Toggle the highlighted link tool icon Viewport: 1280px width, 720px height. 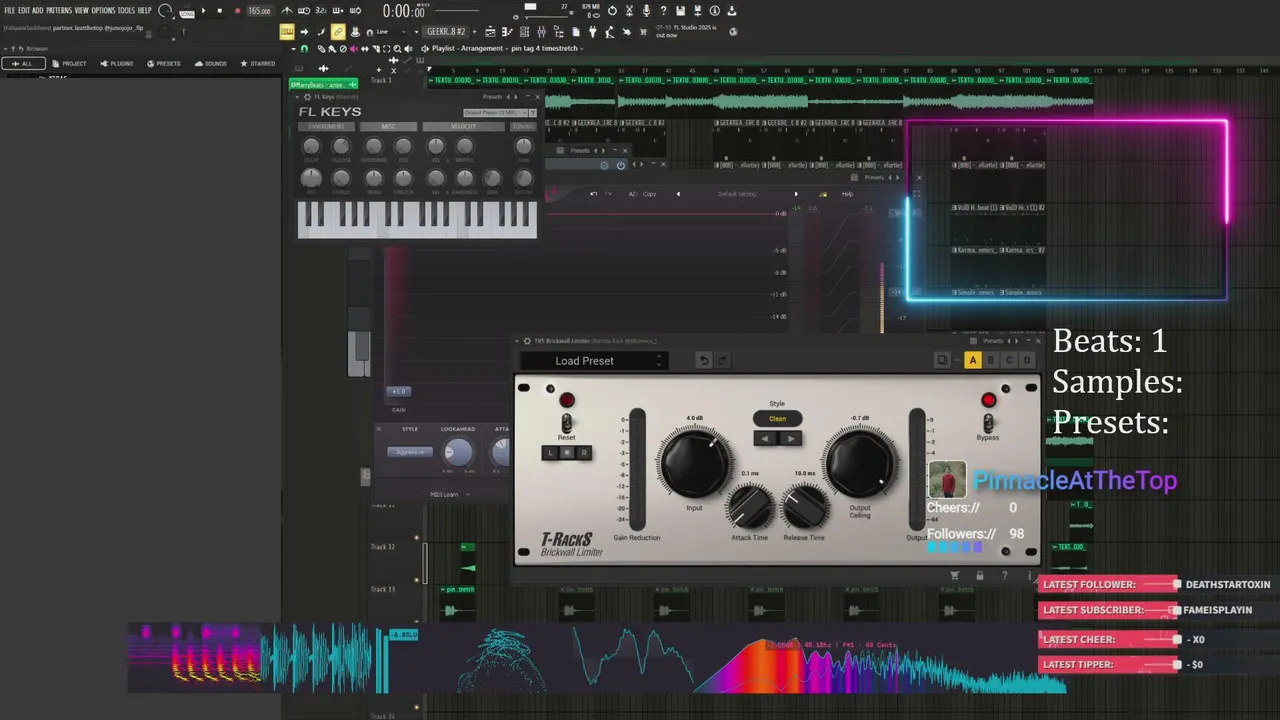tap(338, 31)
